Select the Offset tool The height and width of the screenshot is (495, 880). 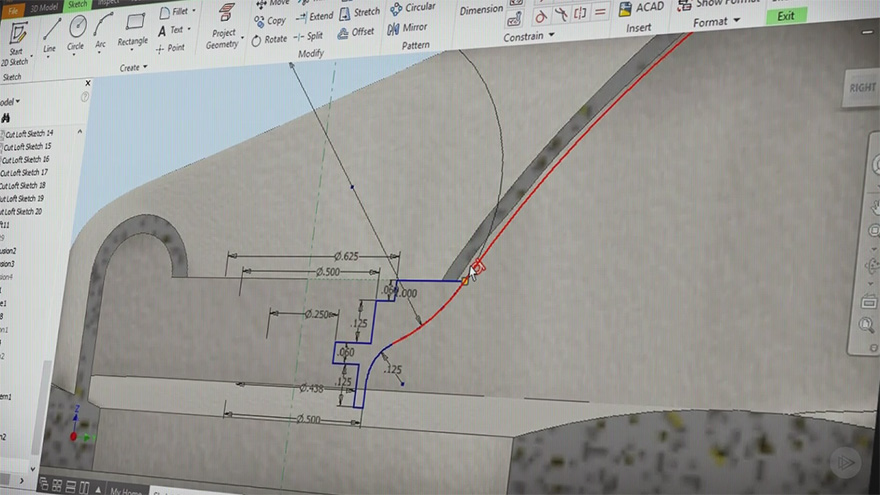355,33
